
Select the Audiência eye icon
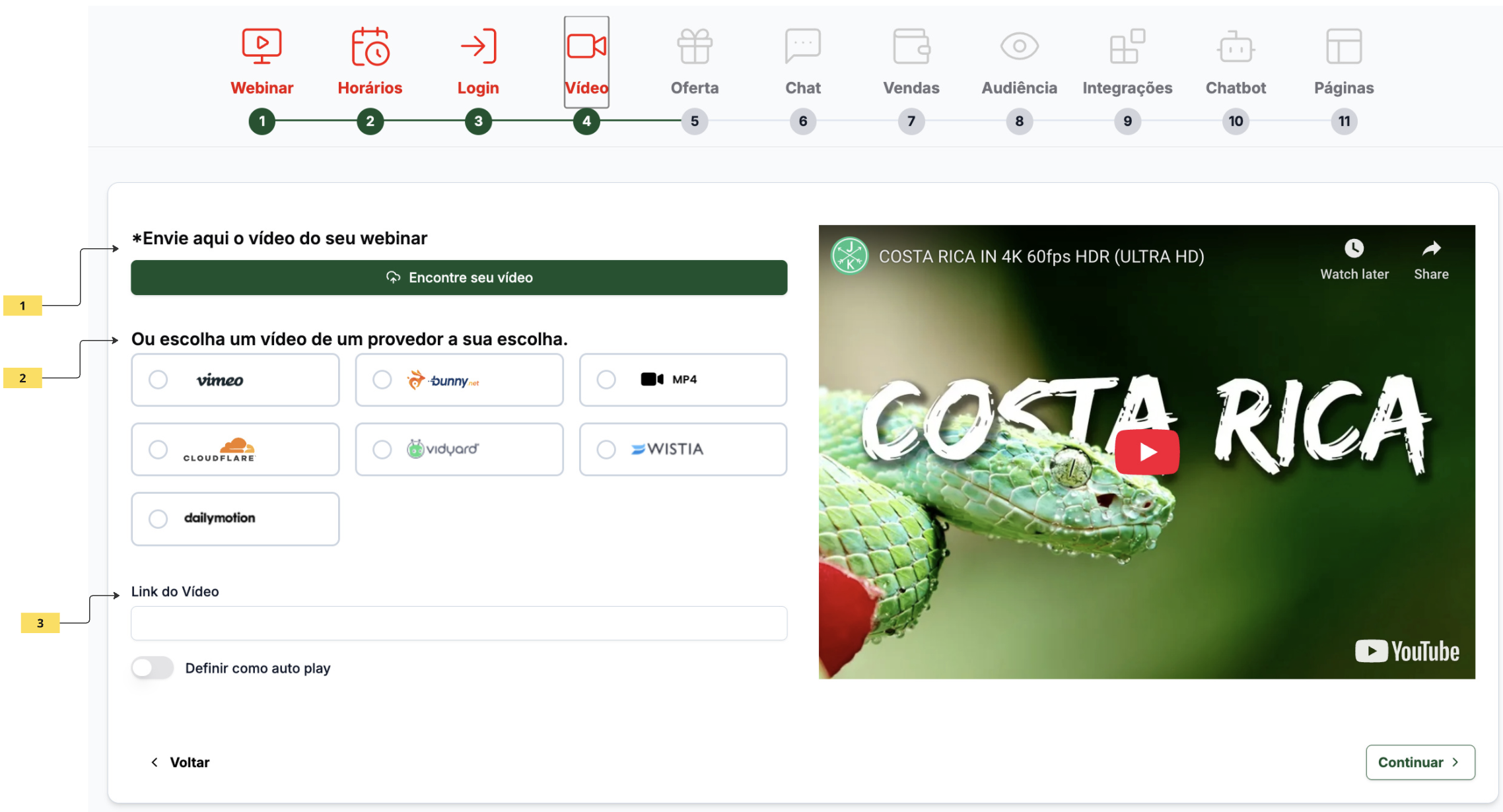tap(1019, 46)
